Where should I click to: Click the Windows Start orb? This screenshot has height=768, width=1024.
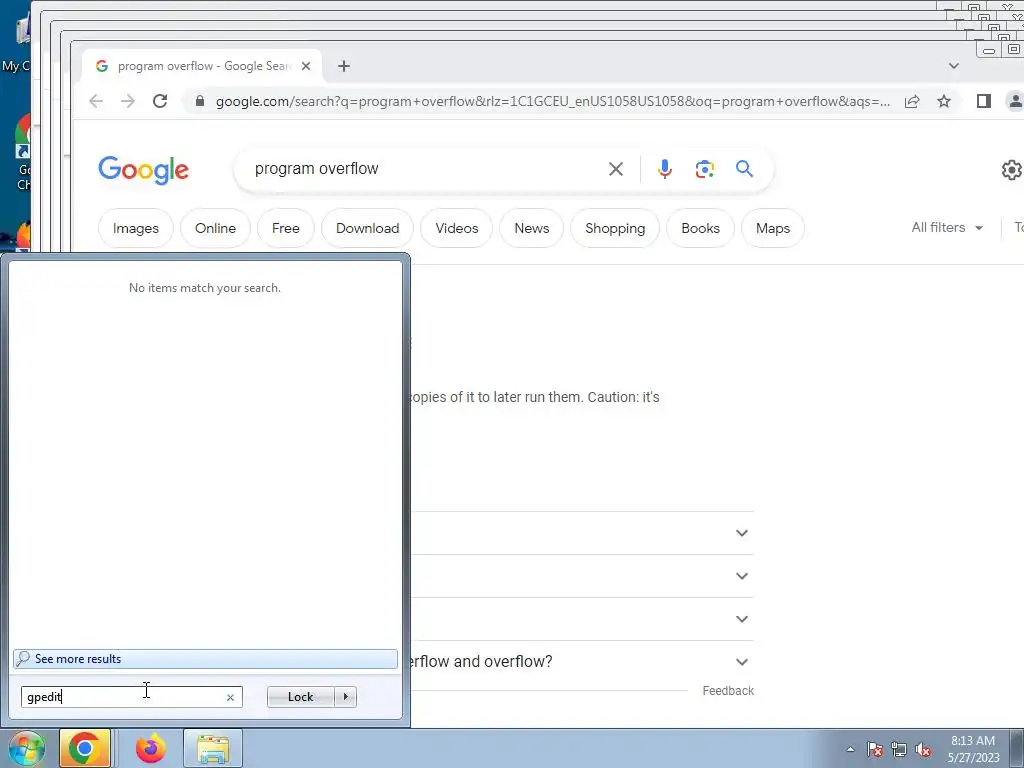tap(26, 748)
